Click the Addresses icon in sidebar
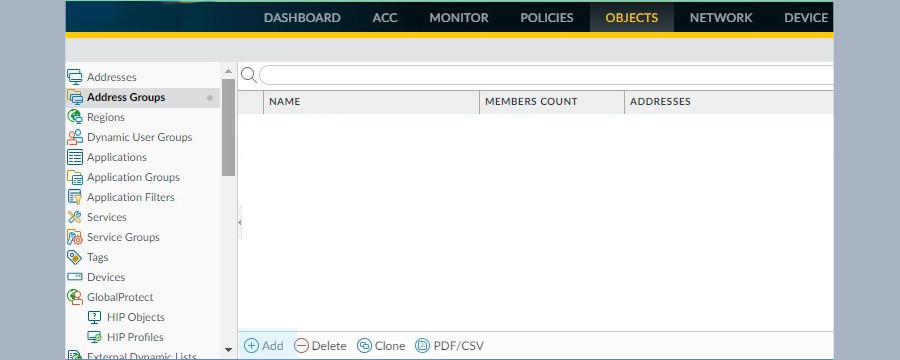The width and height of the screenshot is (900, 360). [75, 77]
